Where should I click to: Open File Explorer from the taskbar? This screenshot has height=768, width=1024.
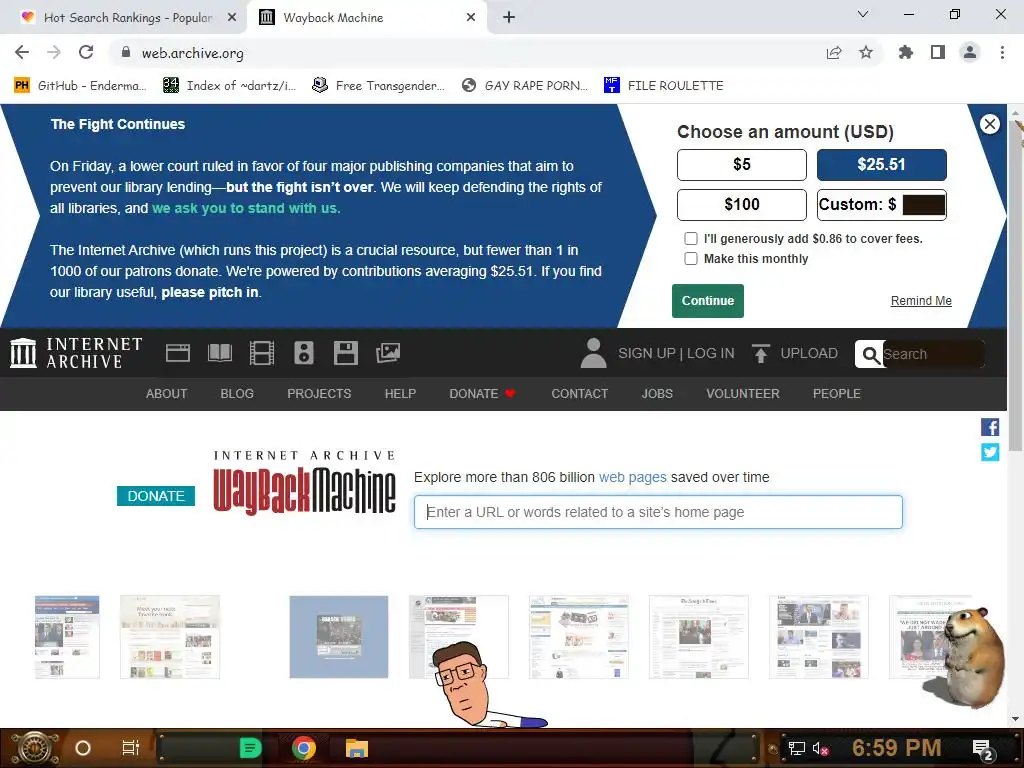(357, 748)
